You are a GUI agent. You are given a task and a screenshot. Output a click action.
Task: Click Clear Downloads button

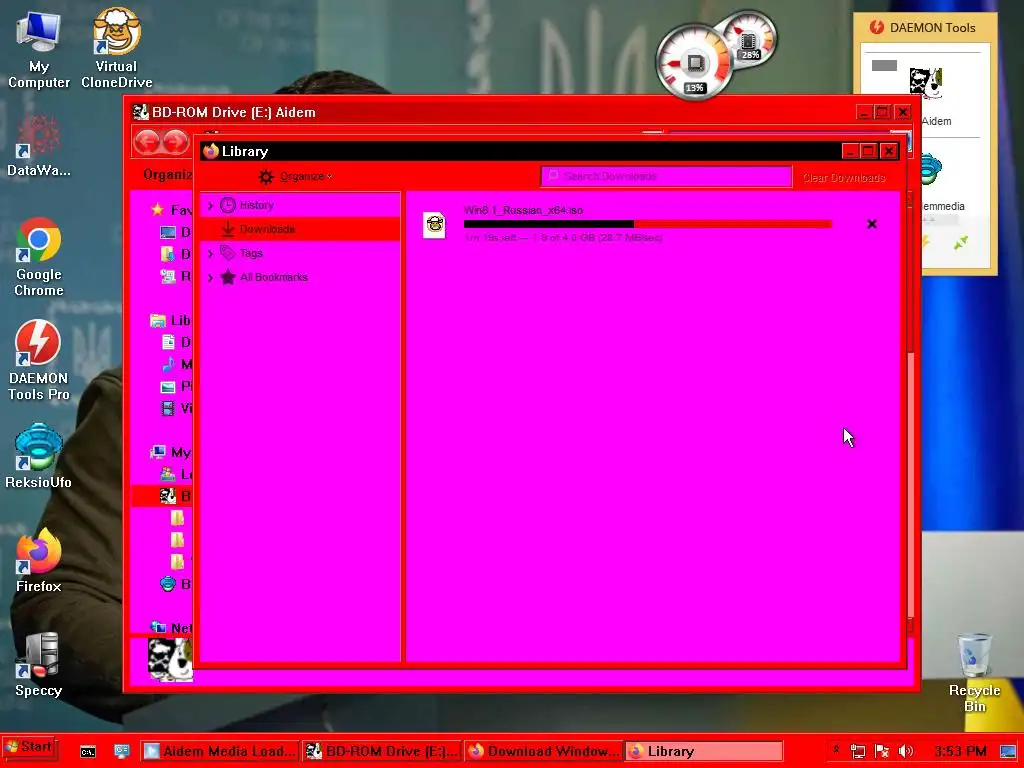coord(844,178)
